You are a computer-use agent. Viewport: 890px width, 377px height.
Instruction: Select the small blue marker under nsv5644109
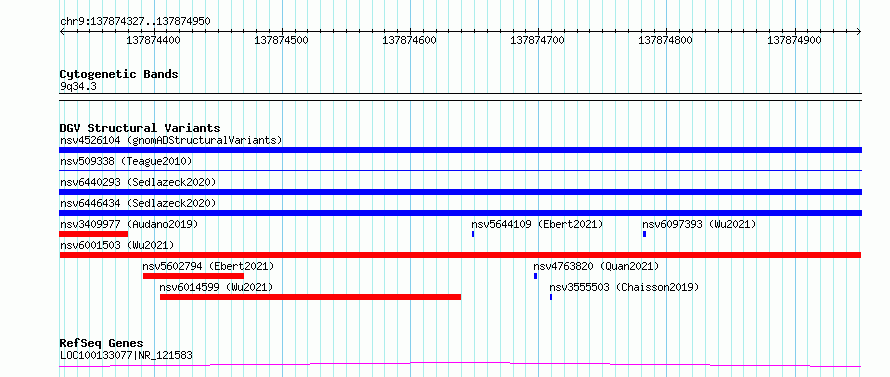click(473, 234)
